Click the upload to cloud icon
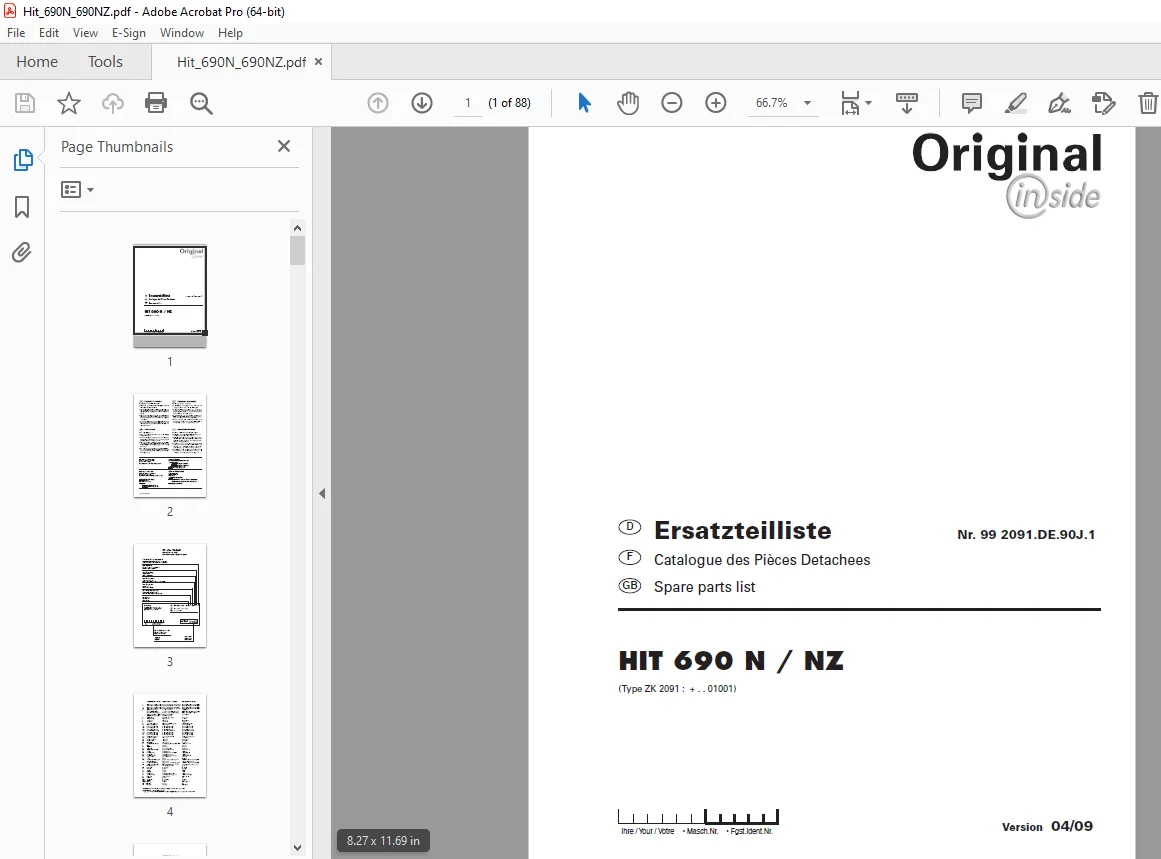This screenshot has width=1161, height=859. (113, 103)
